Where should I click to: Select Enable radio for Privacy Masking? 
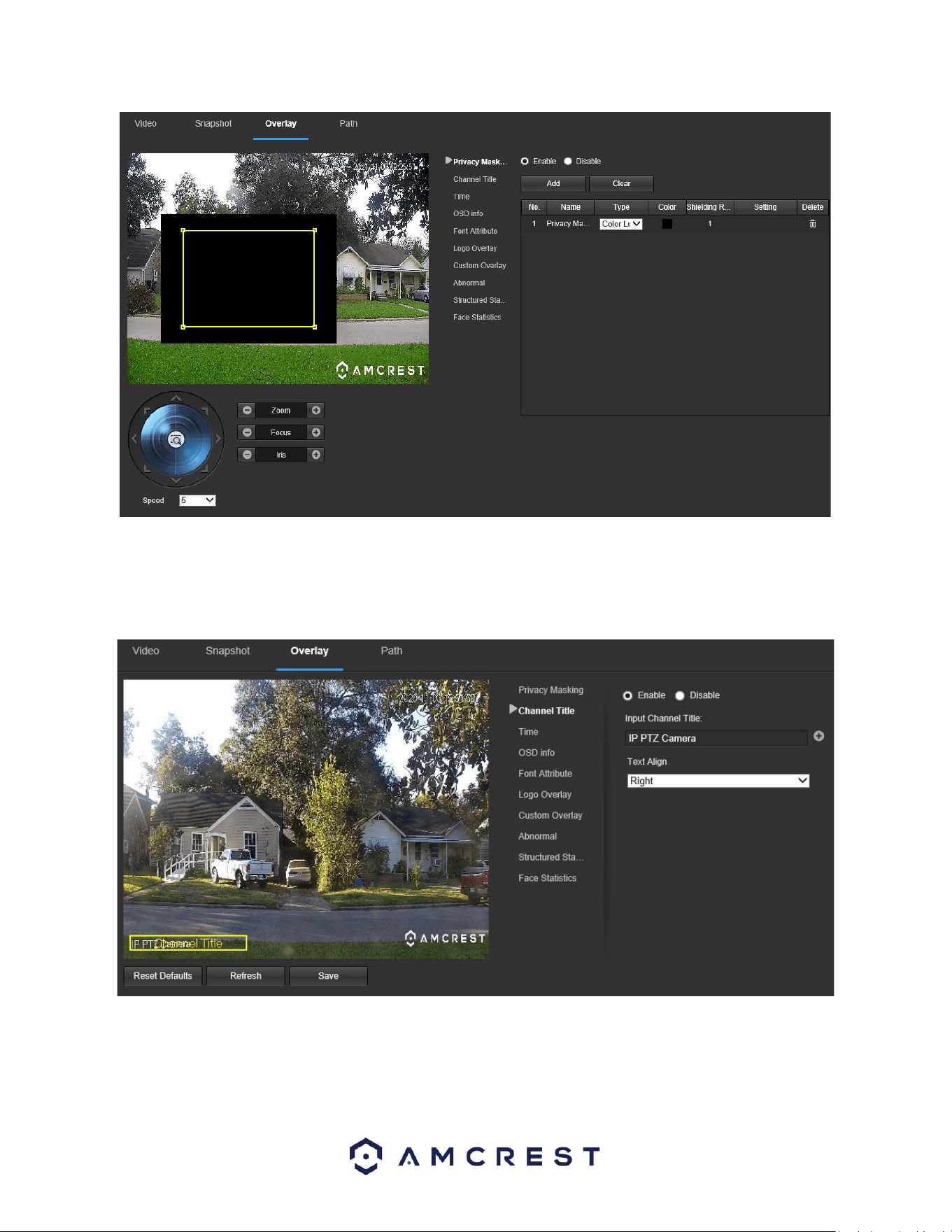click(x=525, y=162)
